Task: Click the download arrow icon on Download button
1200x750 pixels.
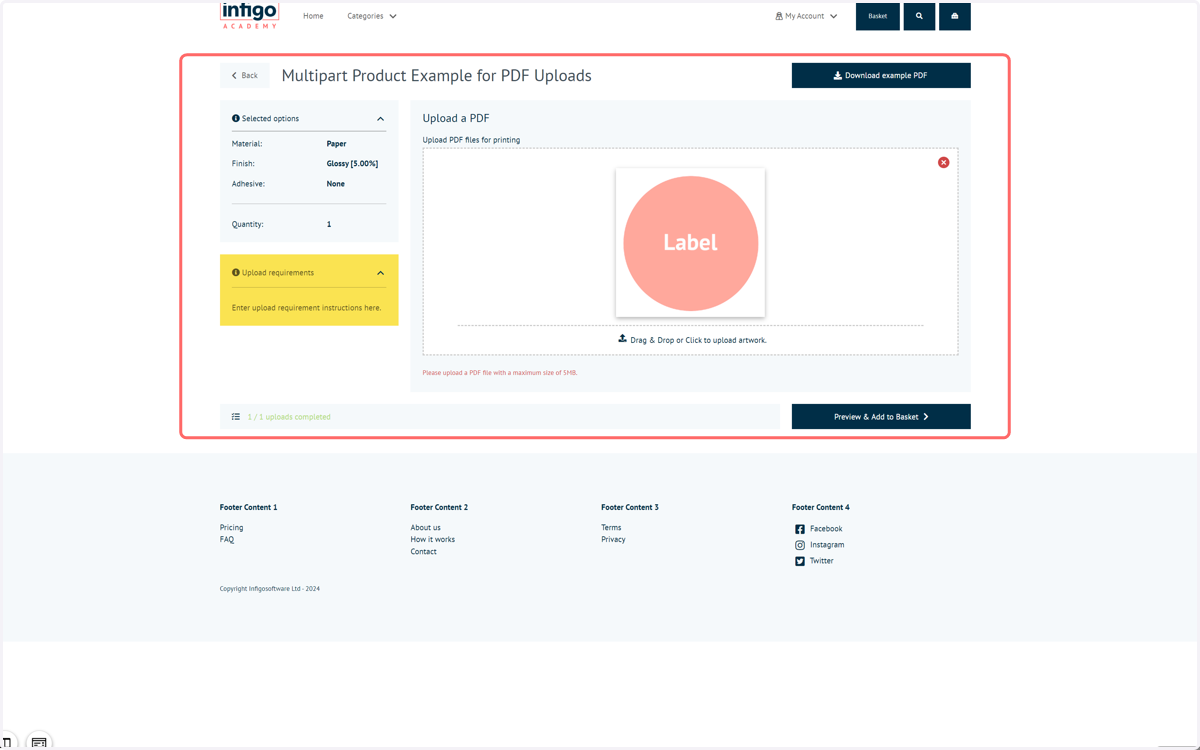Action: (x=838, y=75)
